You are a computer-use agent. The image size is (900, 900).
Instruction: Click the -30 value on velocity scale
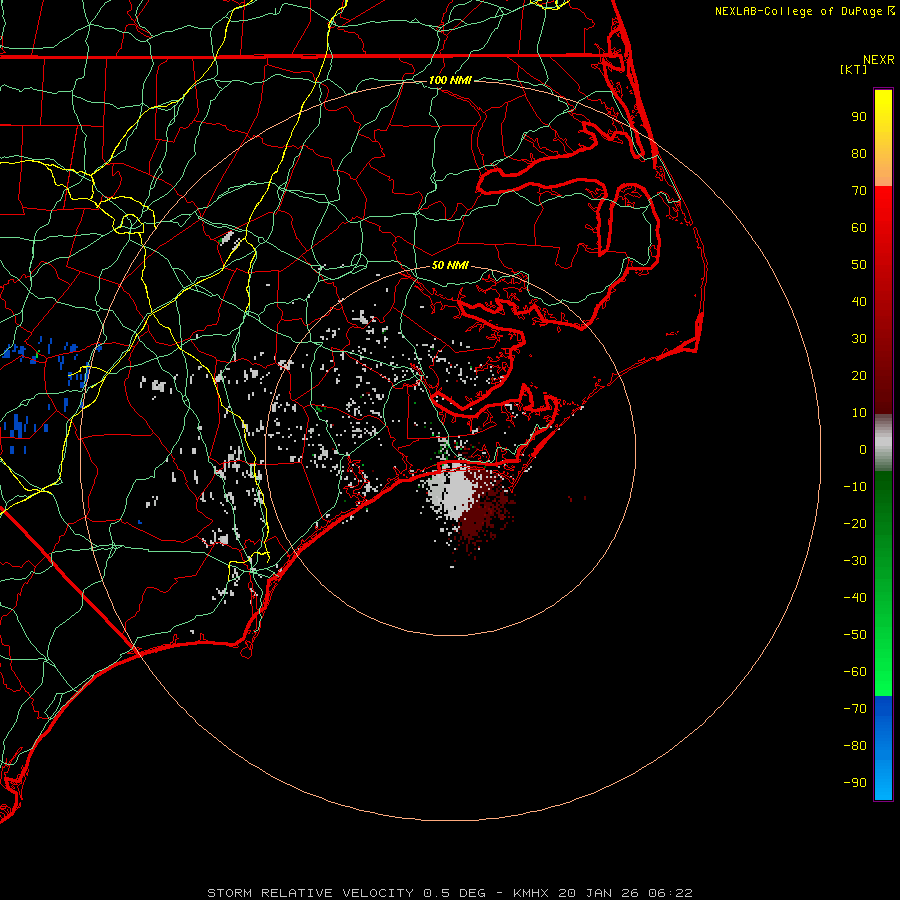click(x=855, y=561)
